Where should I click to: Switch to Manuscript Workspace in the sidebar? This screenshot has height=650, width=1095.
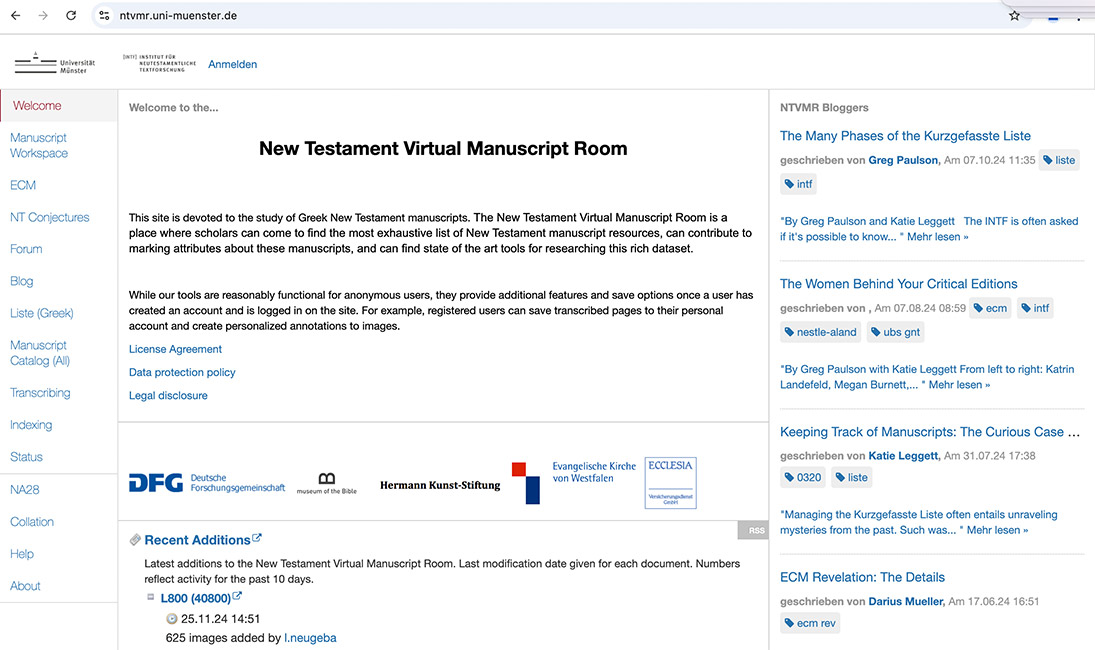(x=38, y=145)
